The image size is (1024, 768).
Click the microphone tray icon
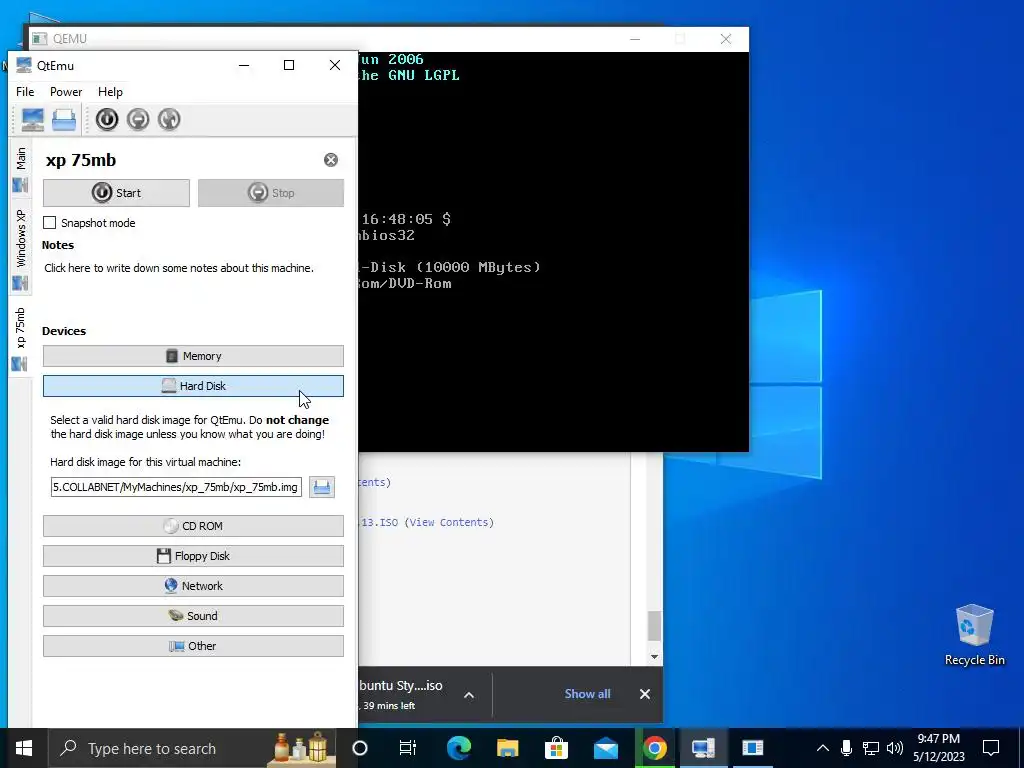(846, 748)
